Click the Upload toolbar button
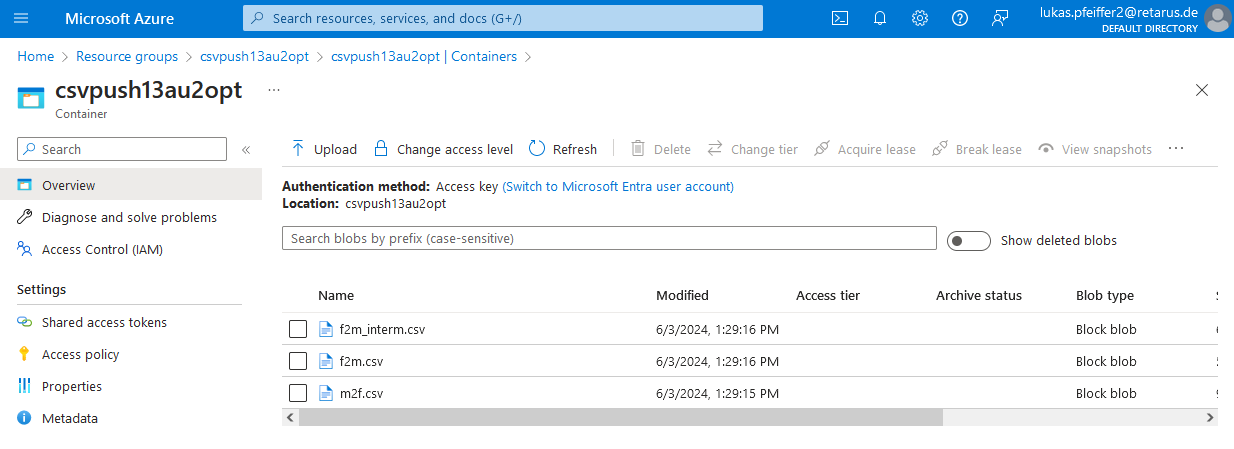 click(x=323, y=149)
